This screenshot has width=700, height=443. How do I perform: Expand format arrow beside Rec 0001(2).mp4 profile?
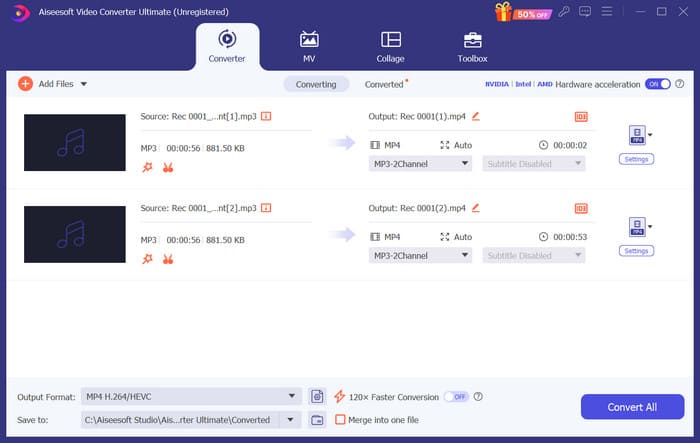coord(650,227)
